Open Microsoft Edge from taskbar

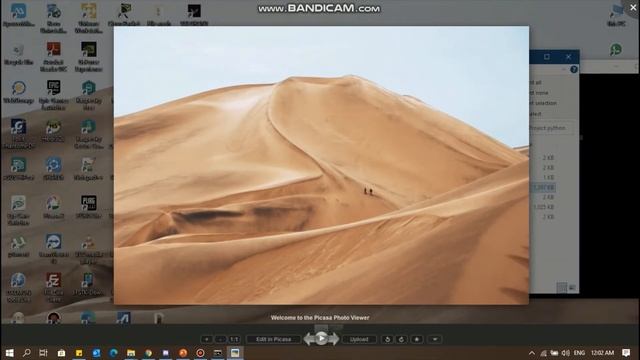(x=113, y=353)
